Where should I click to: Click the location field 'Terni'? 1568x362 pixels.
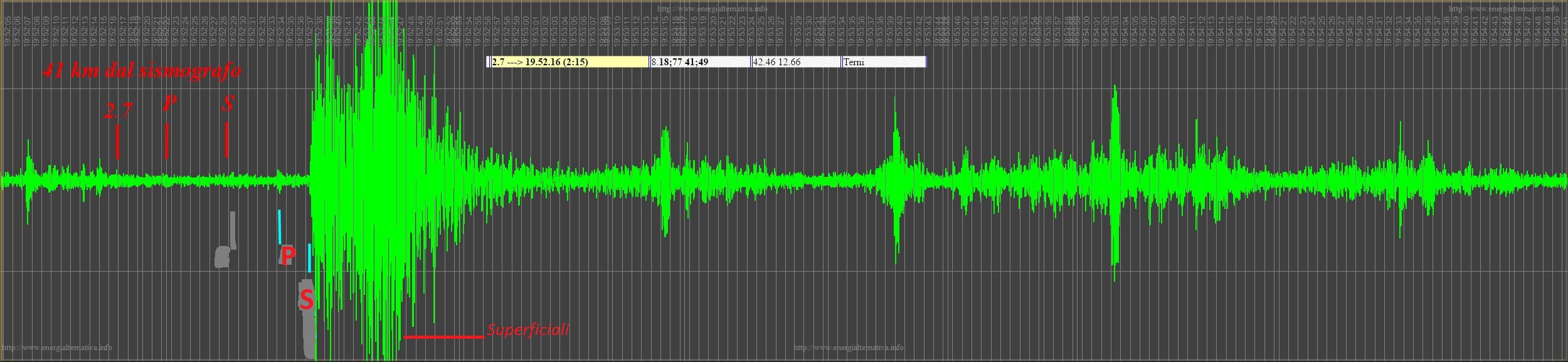[x=884, y=62]
